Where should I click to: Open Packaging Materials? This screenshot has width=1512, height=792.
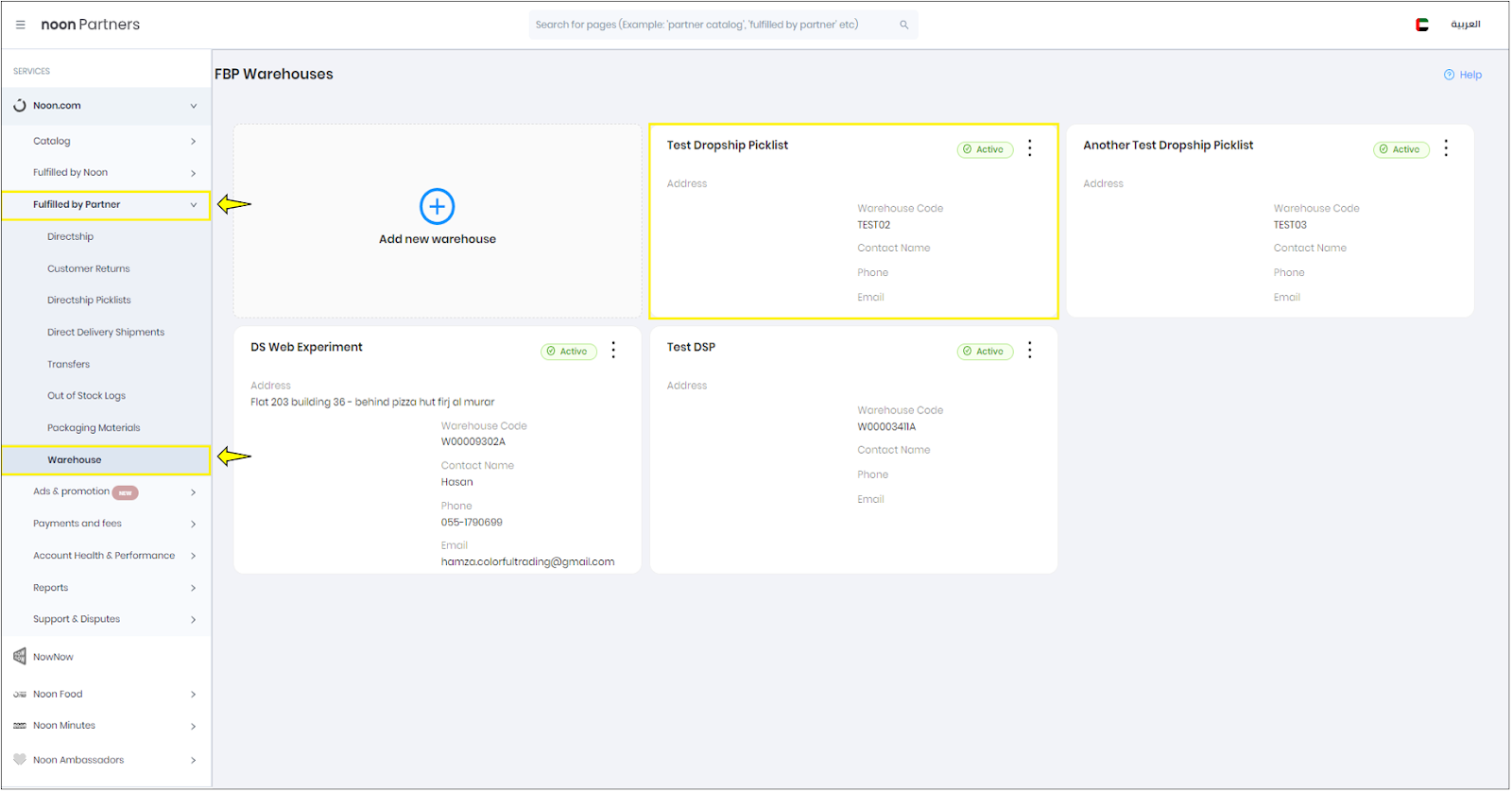pos(94,428)
